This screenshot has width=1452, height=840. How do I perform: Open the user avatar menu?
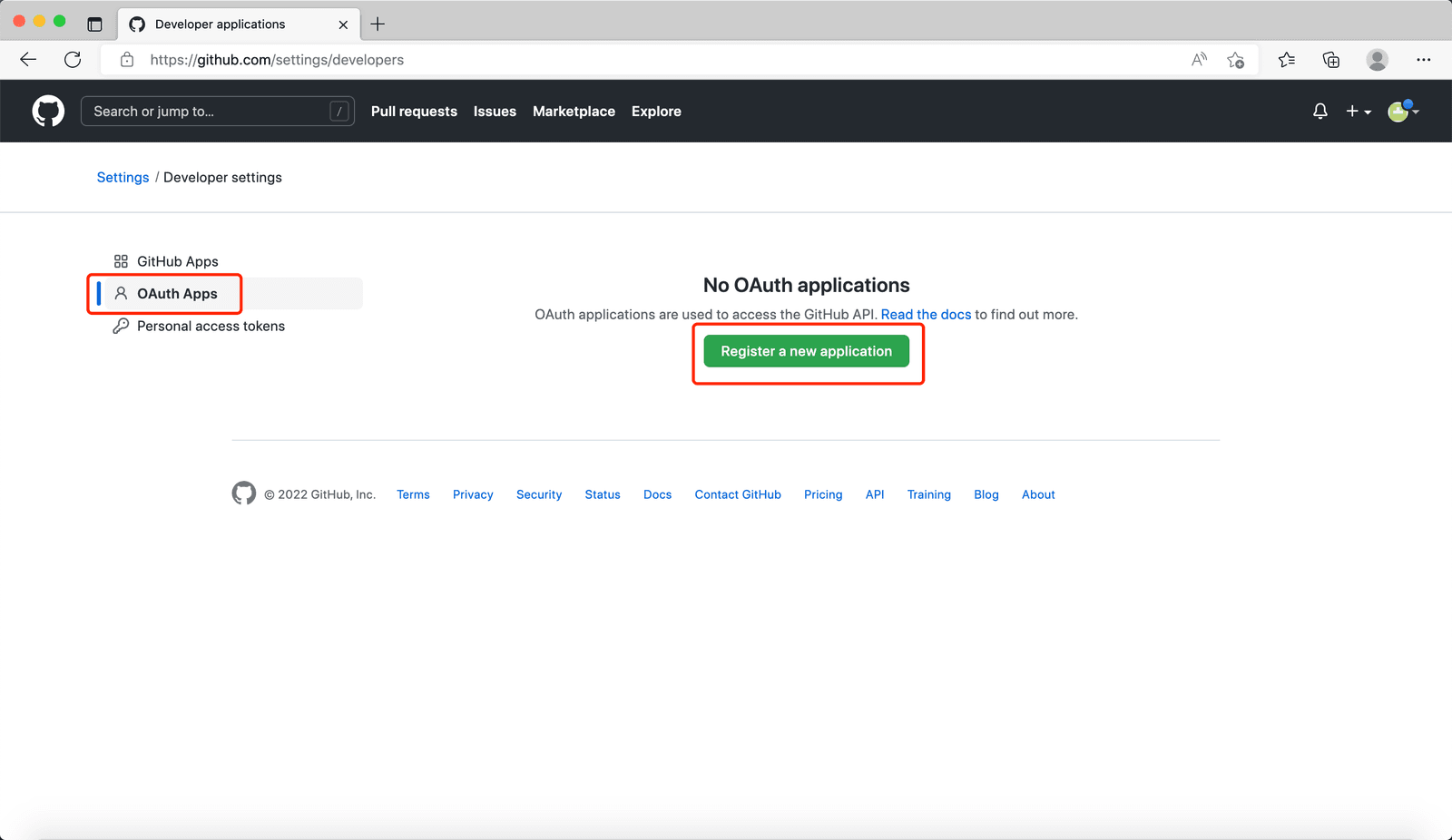point(1403,111)
